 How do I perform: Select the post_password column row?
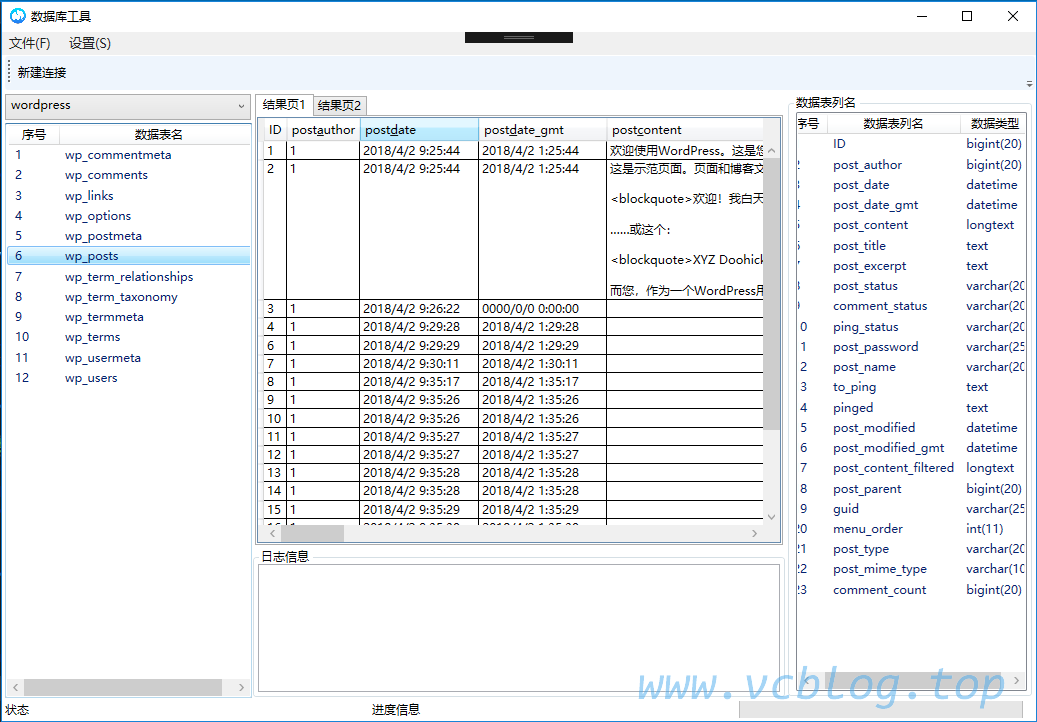(x=911, y=347)
